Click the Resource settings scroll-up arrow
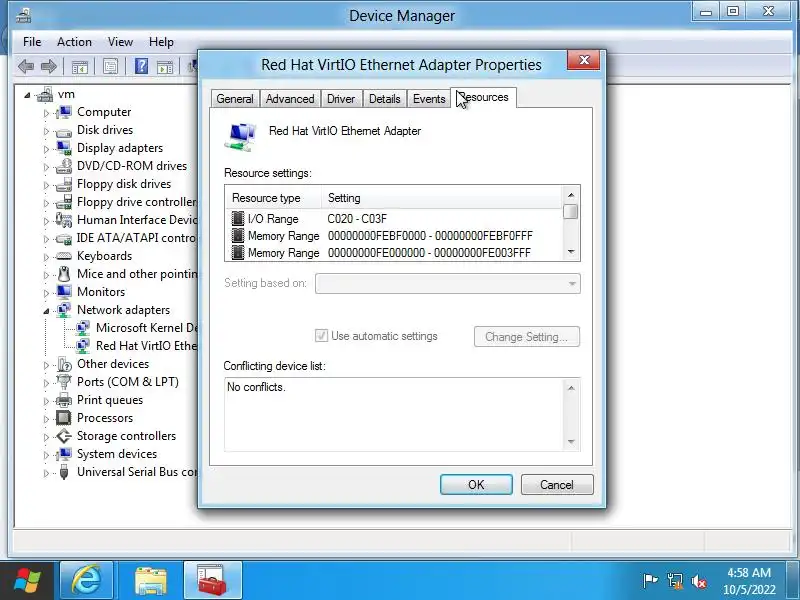 coord(571,195)
